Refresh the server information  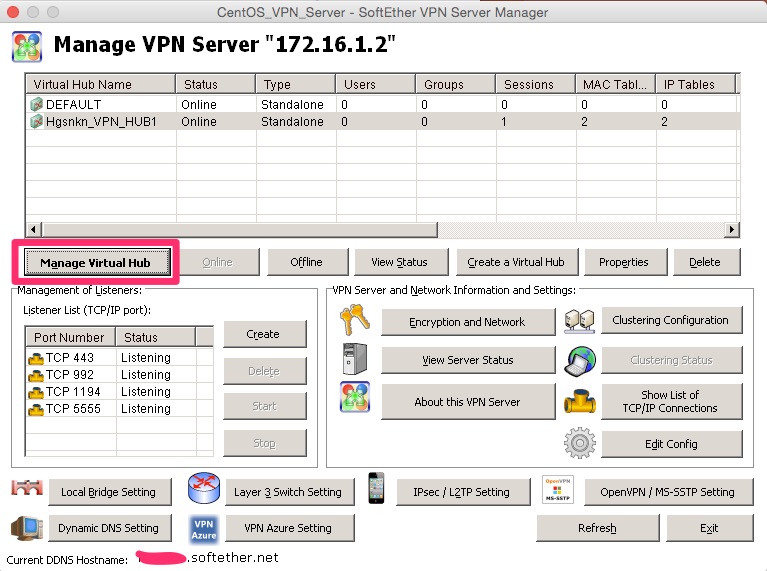tap(597, 528)
